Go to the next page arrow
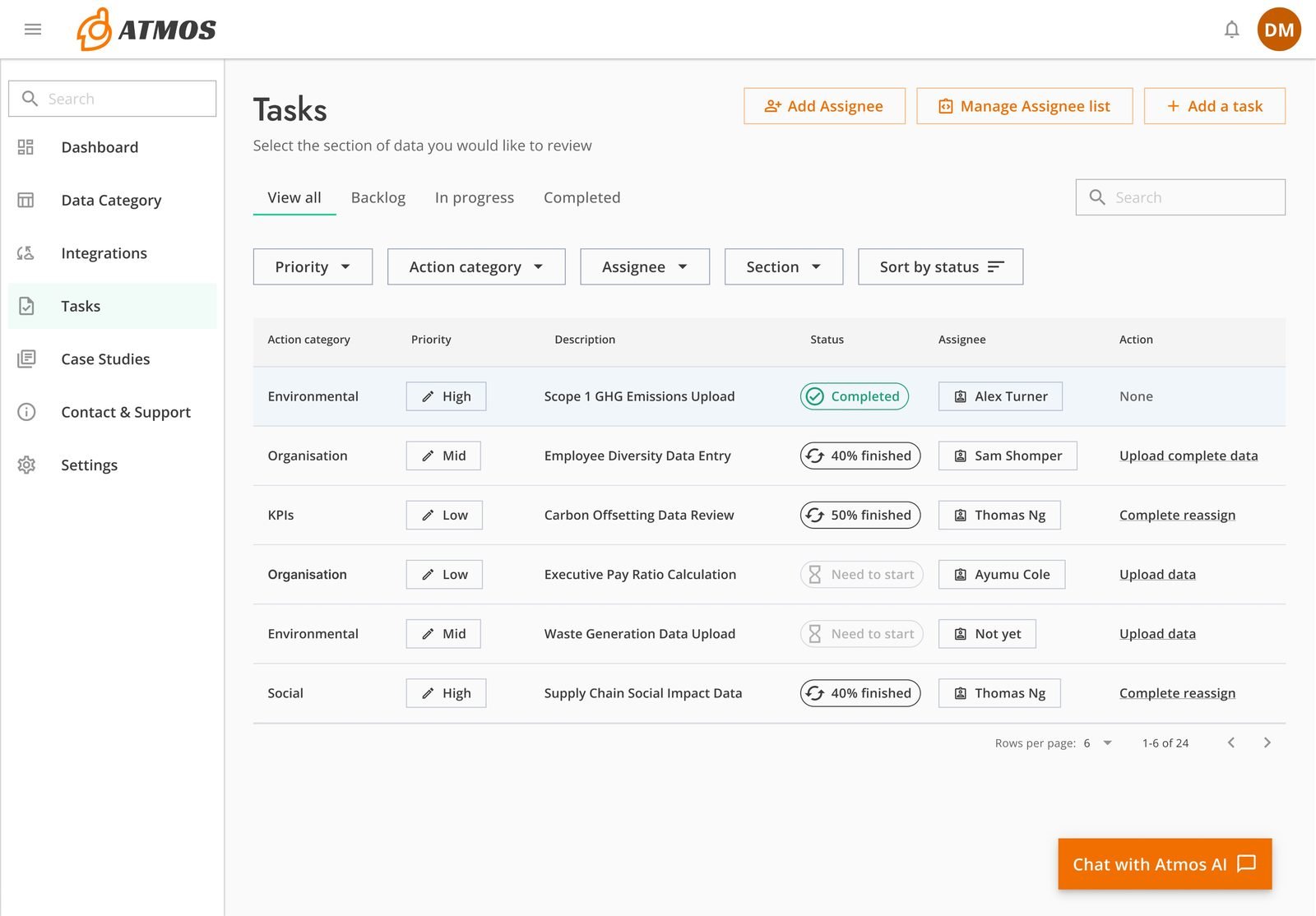The width and height of the screenshot is (1316, 916). point(1267,743)
